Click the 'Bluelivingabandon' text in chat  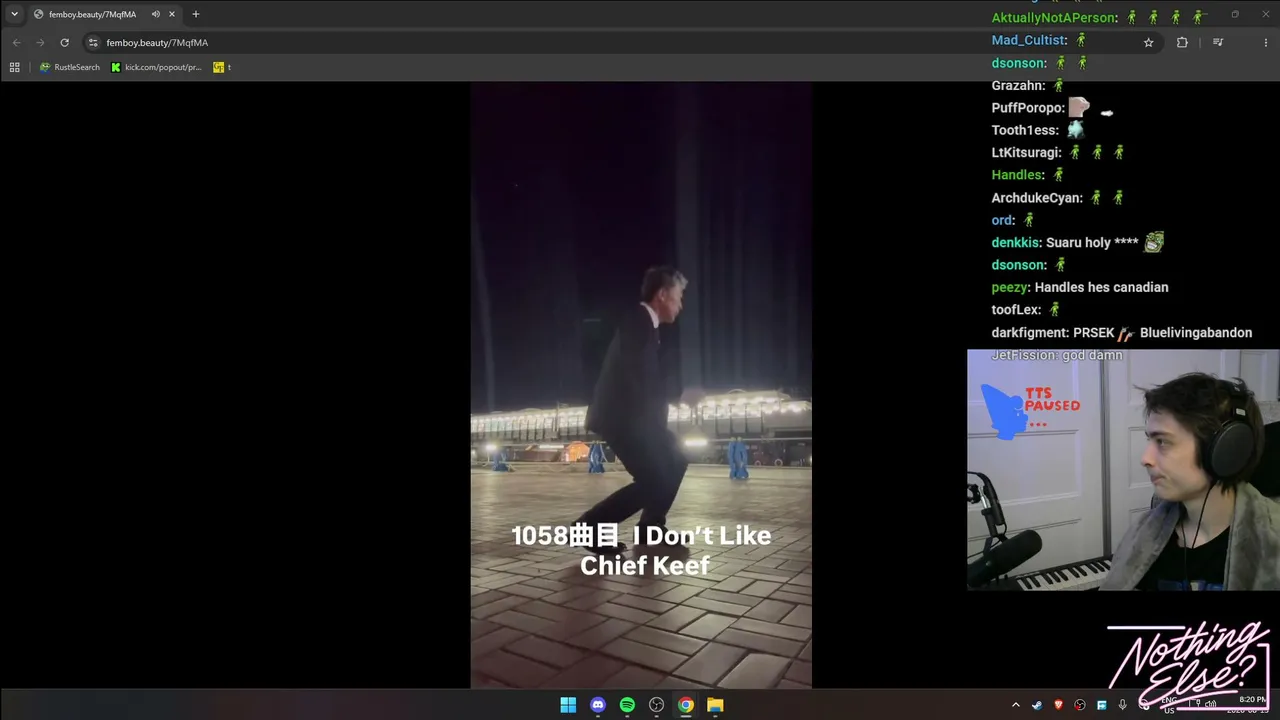pyautogui.click(x=1196, y=333)
